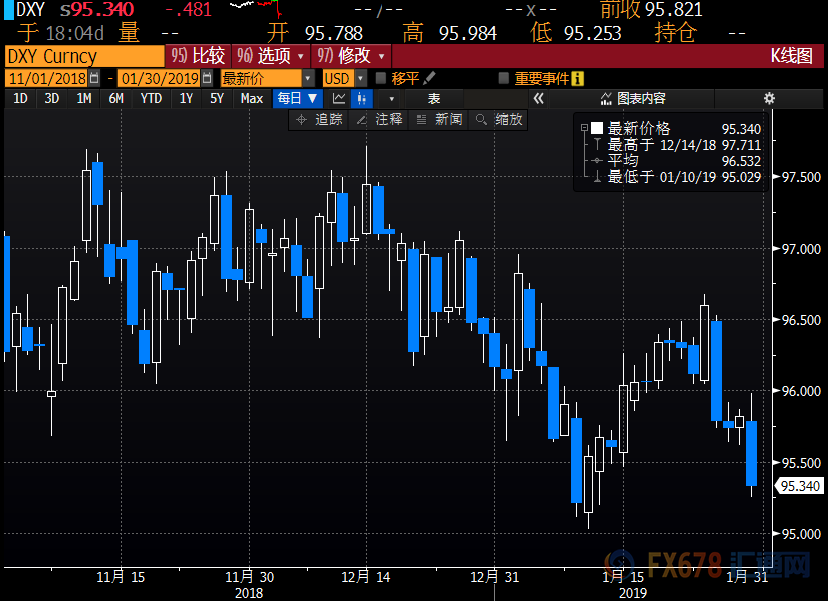This screenshot has width=828, height=601.
Task: Select the YTD time range tab
Action: point(151,98)
